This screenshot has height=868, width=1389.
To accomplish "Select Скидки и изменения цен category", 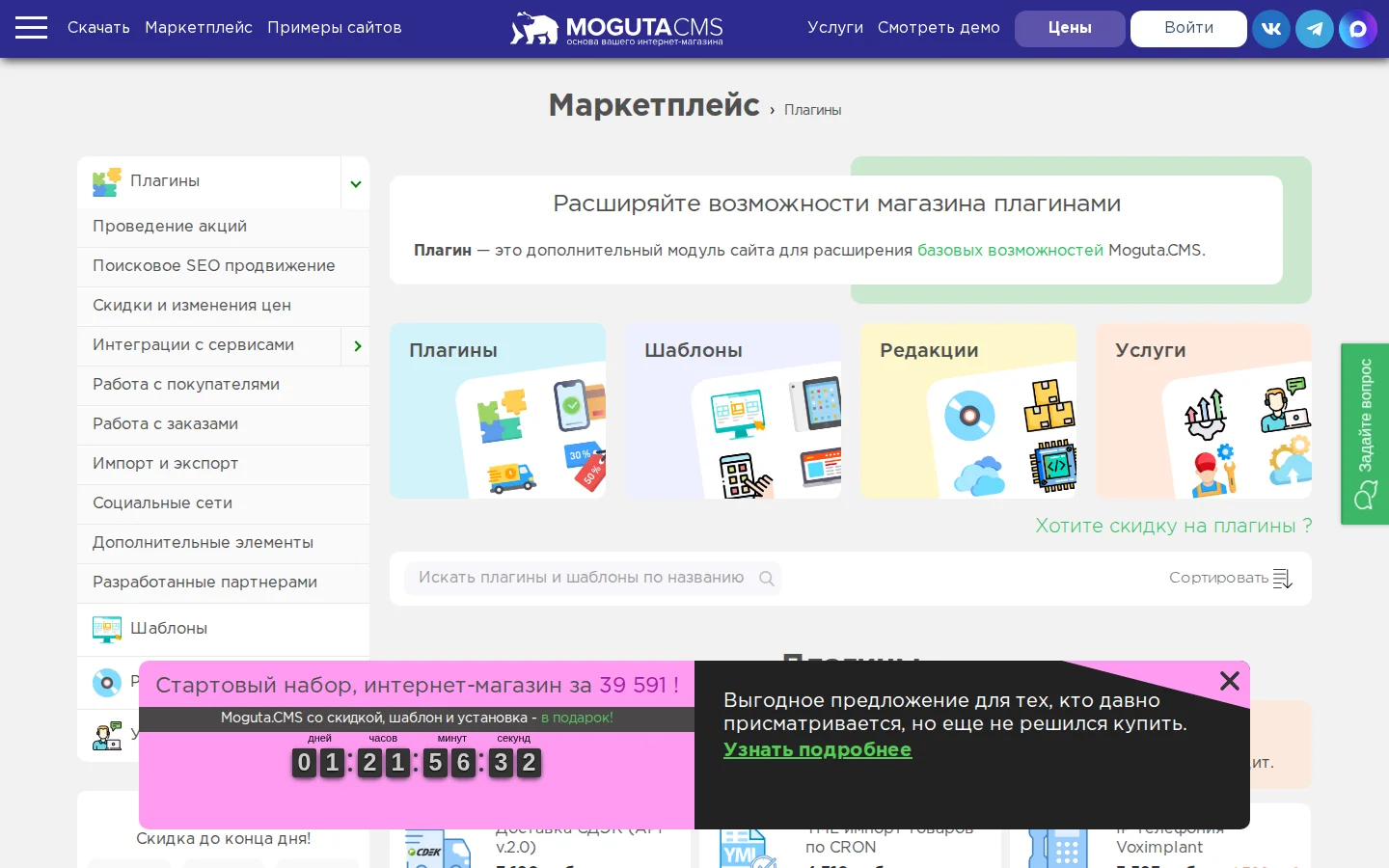I will click(x=223, y=306).
